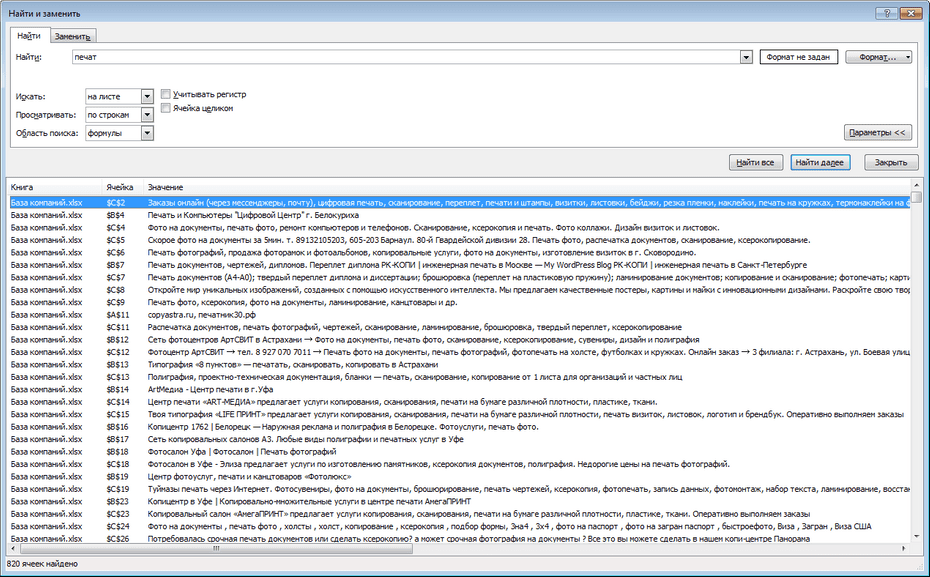
Task: Switch to the Найти tab
Action: [29, 36]
